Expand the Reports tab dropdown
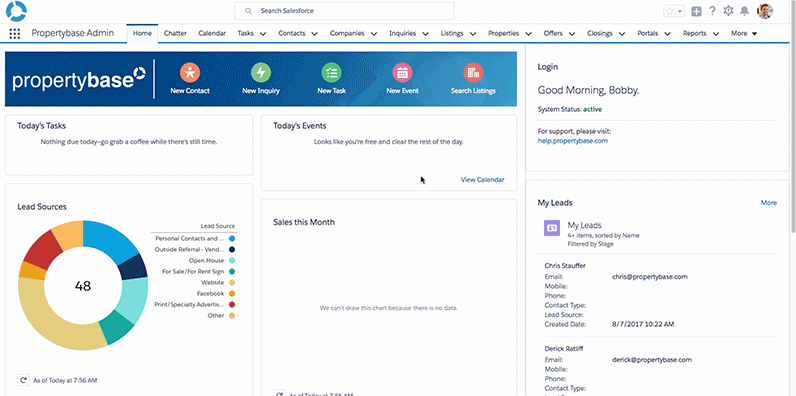The width and height of the screenshot is (796, 396). [x=716, y=34]
